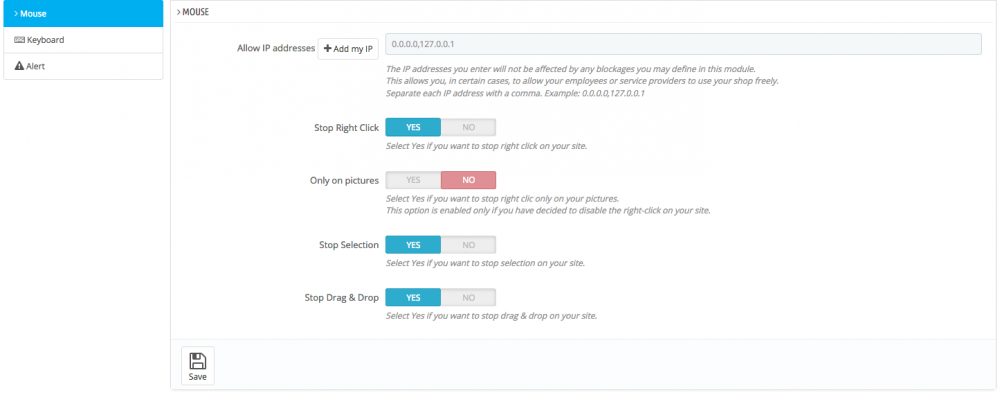Click the Stop Drag & Drop label
The height and width of the screenshot is (404, 1000).
(342, 298)
